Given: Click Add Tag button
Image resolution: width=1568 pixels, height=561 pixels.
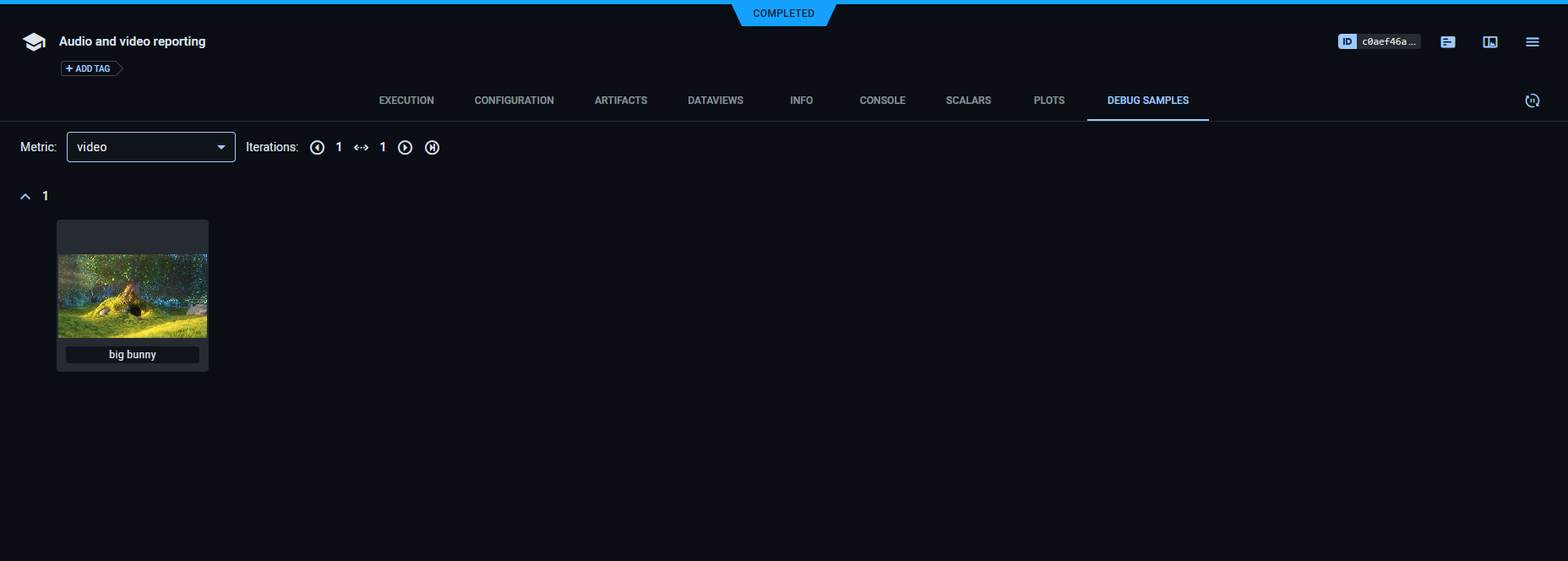Looking at the screenshot, I should (89, 68).
